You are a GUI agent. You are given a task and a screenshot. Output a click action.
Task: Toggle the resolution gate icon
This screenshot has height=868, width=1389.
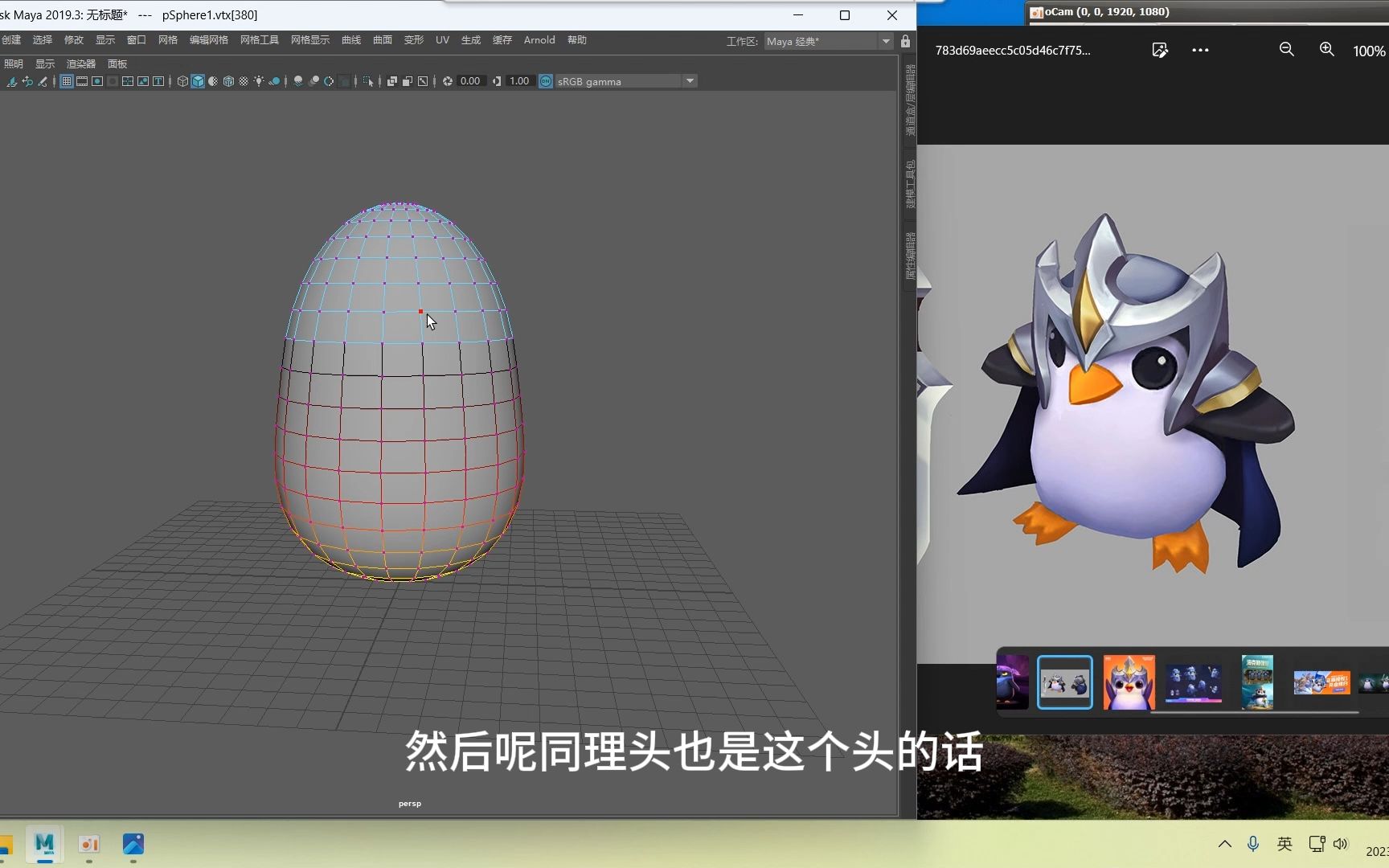(x=97, y=81)
